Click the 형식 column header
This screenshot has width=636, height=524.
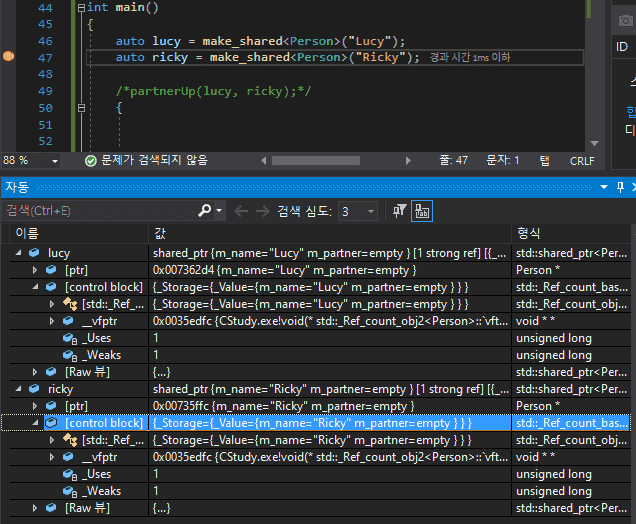coord(528,233)
